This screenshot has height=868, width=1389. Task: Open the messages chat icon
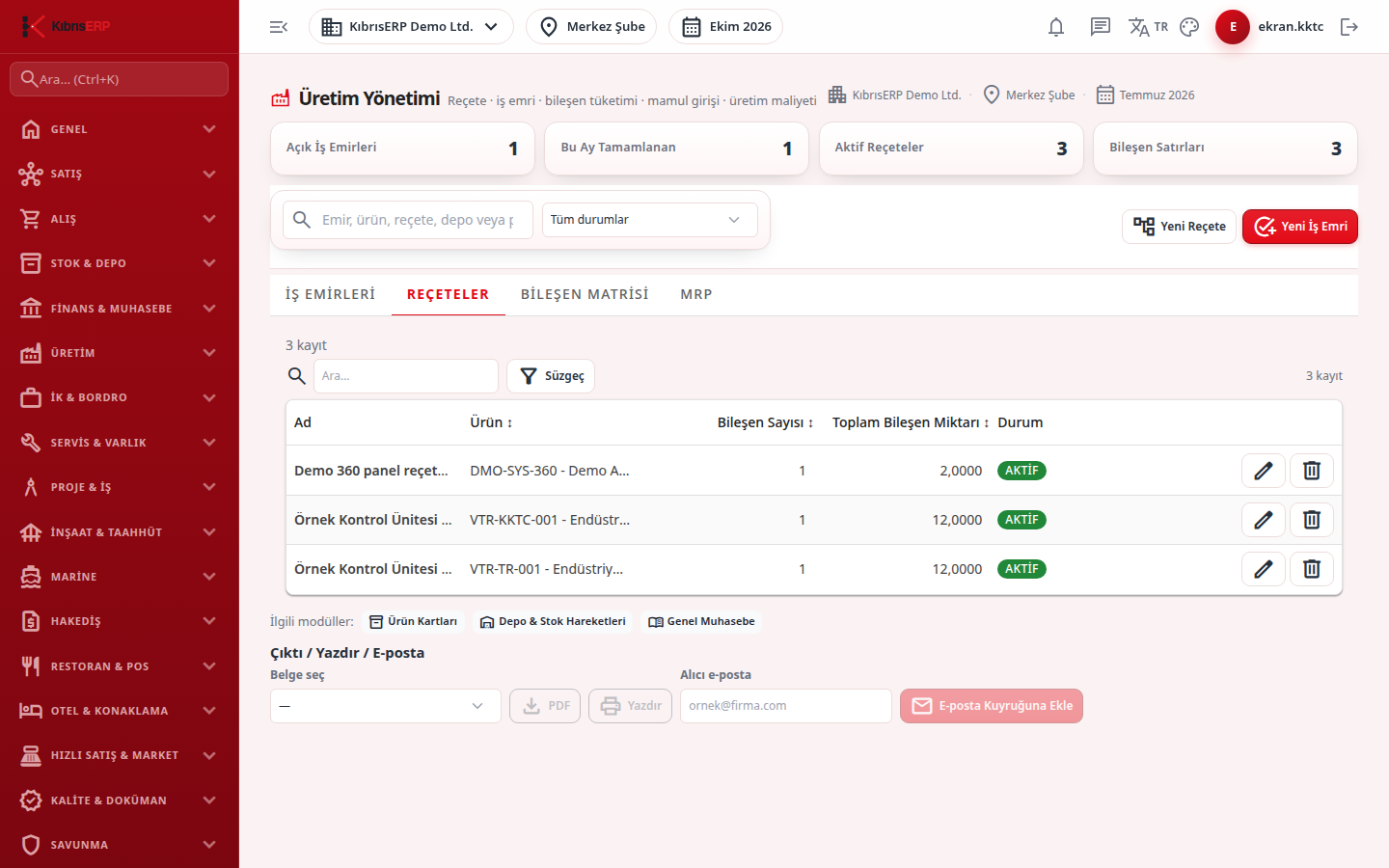pos(1101,27)
